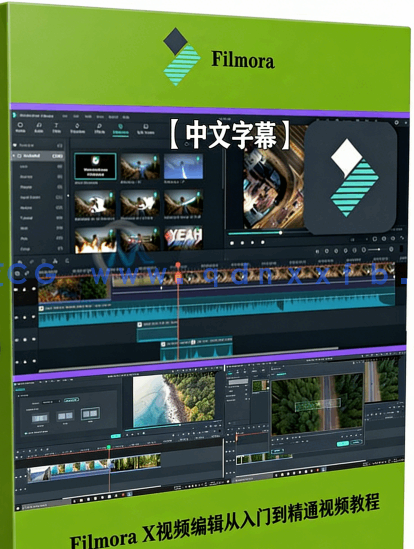Click the text box over the forest road preview

pos(318,404)
